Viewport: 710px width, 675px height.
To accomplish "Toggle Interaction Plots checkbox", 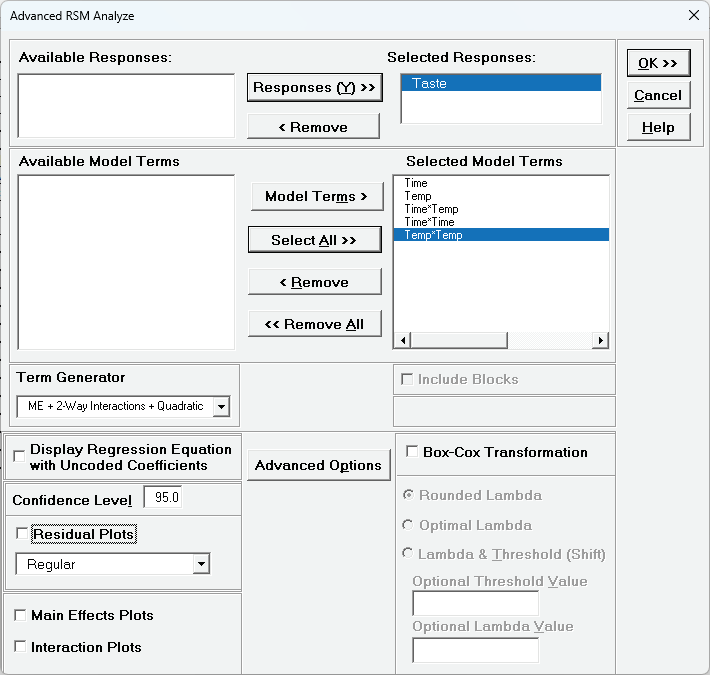I will [x=20, y=647].
